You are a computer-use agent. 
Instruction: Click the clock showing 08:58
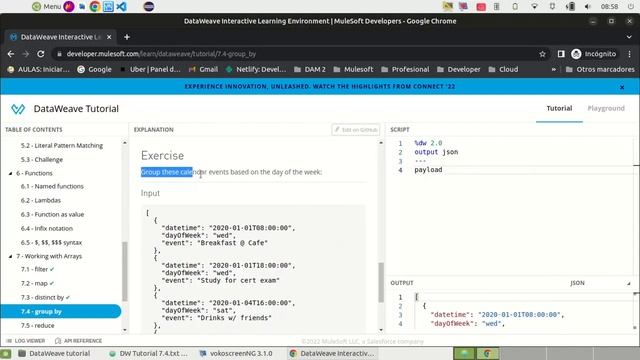(609, 6)
